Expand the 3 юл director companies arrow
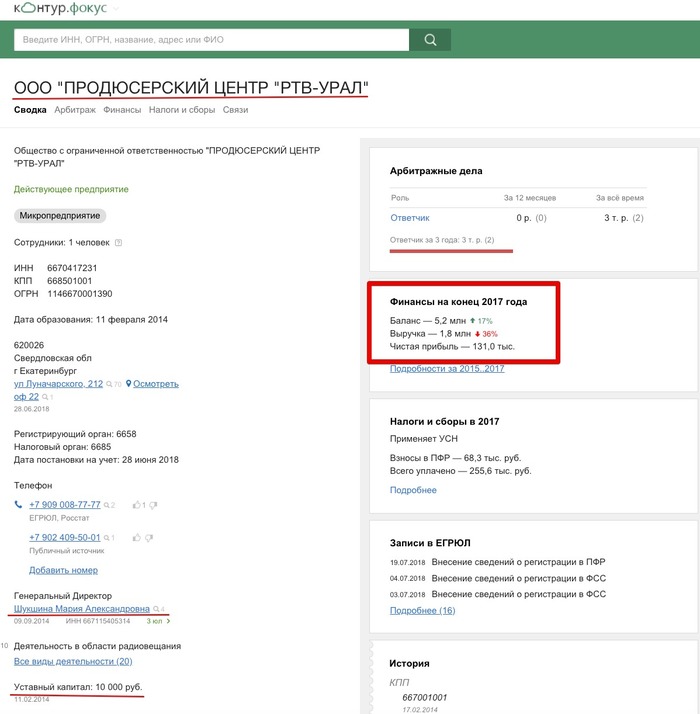 169,621
